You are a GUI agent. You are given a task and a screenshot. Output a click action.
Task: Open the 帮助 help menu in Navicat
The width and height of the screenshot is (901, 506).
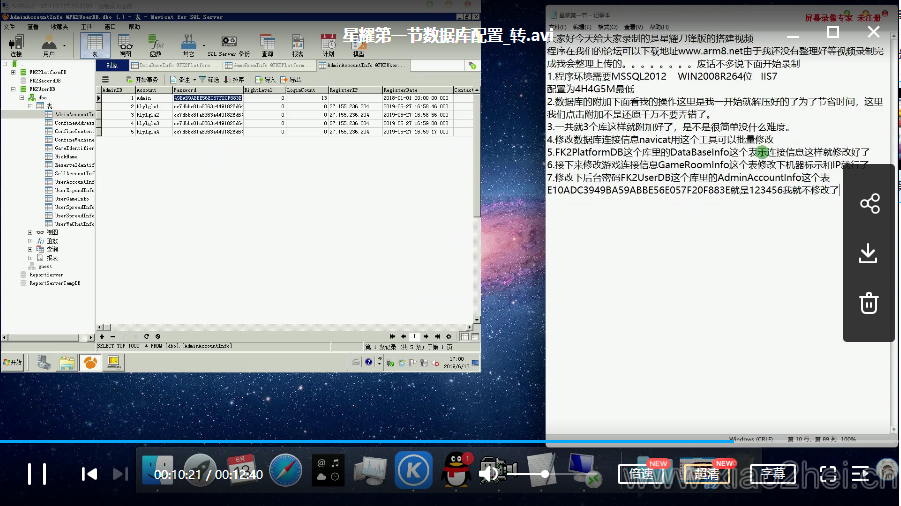point(134,26)
